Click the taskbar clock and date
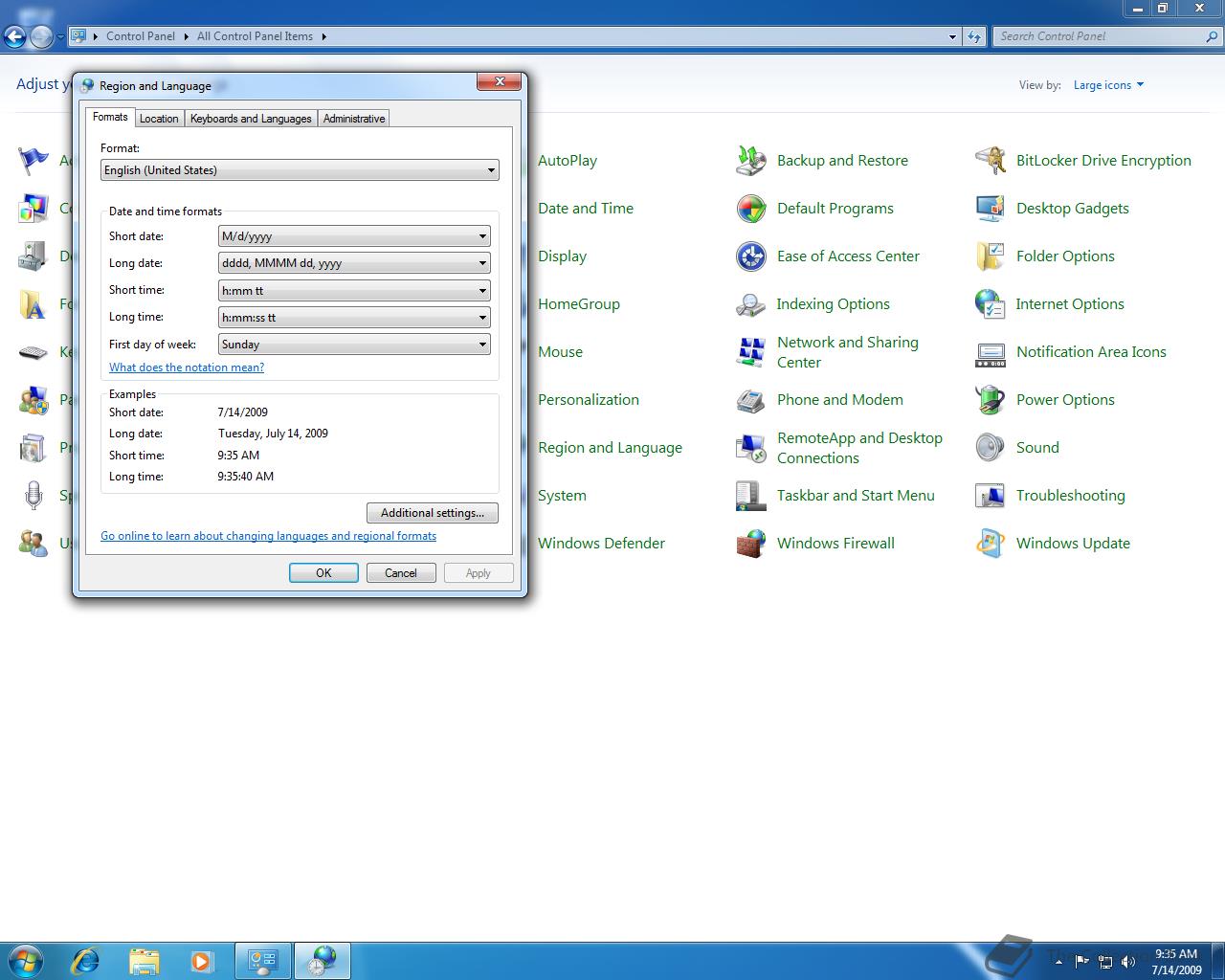 tap(1176, 962)
